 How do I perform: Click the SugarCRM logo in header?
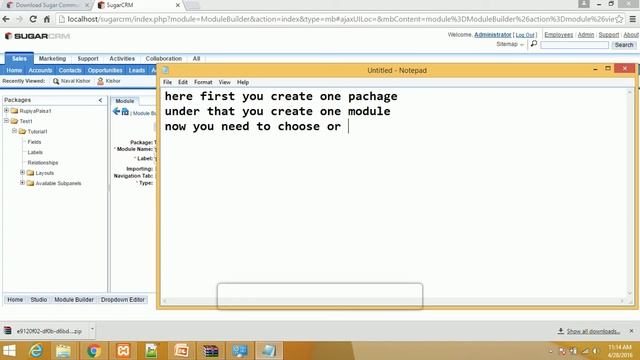[38, 36]
